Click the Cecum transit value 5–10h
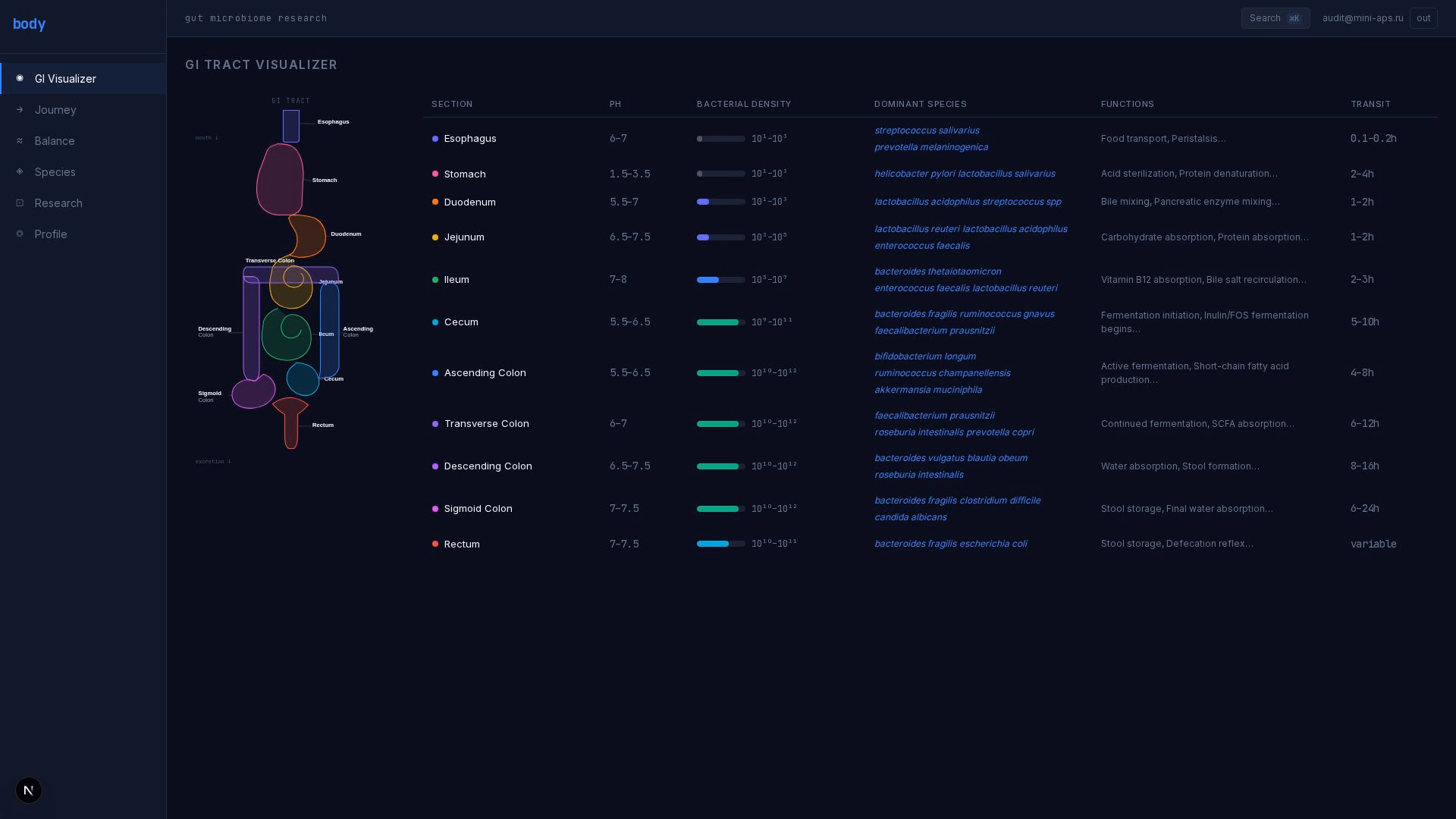 pos(1365,322)
